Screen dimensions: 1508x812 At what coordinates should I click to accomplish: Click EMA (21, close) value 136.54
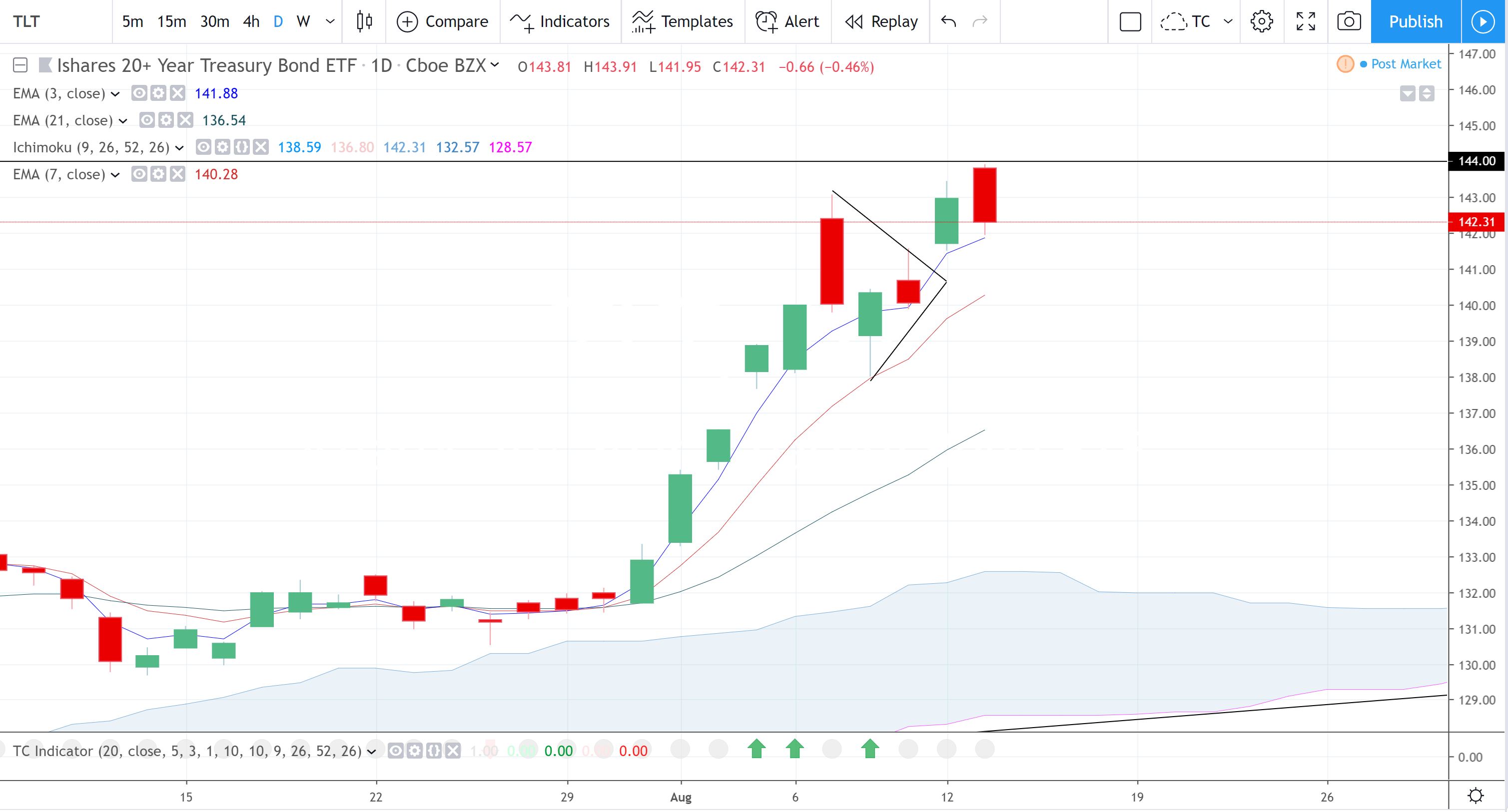[224, 120]
